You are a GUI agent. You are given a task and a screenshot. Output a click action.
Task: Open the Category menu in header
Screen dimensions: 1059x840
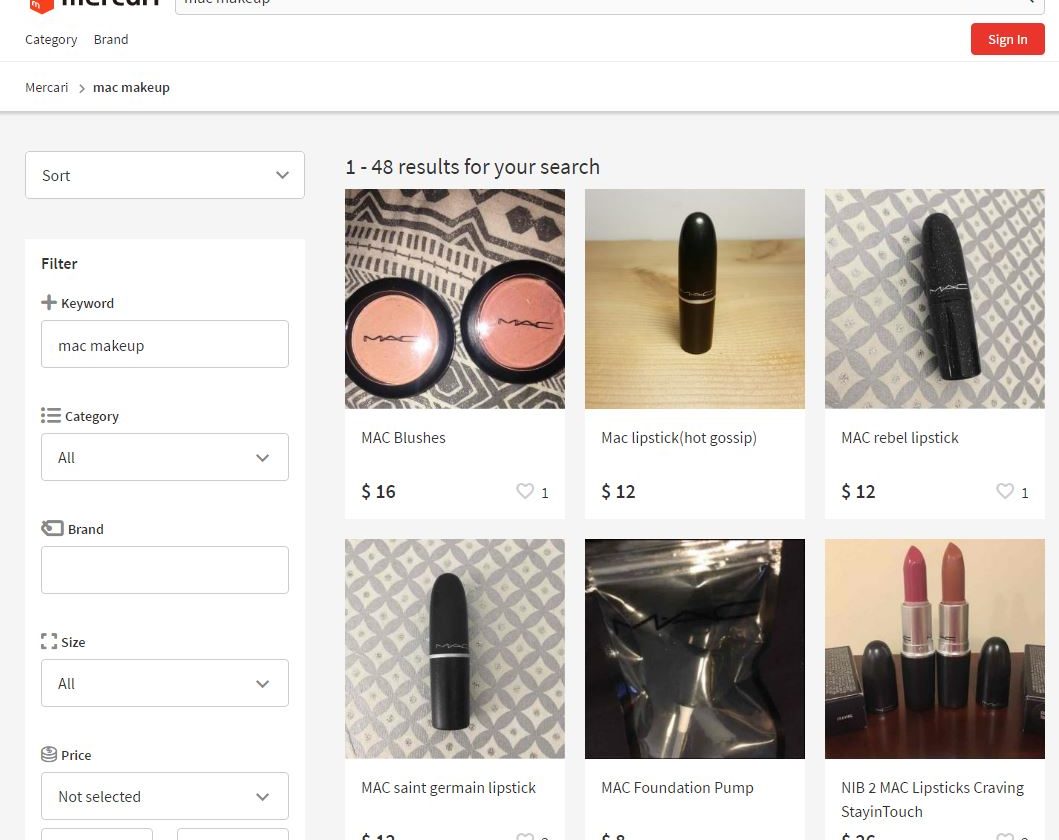pyautogui.click(x=51, y=40)
